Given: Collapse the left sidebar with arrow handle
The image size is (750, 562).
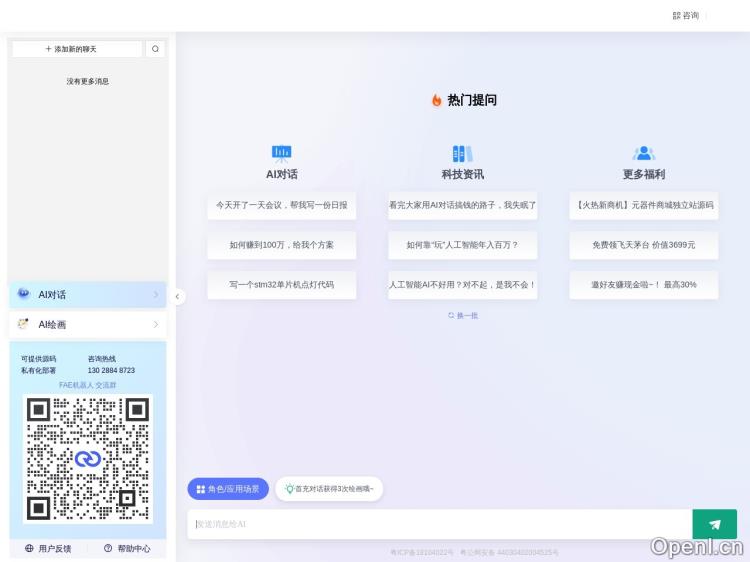Looking at the screenshot, I should click(x=178, y=296).
